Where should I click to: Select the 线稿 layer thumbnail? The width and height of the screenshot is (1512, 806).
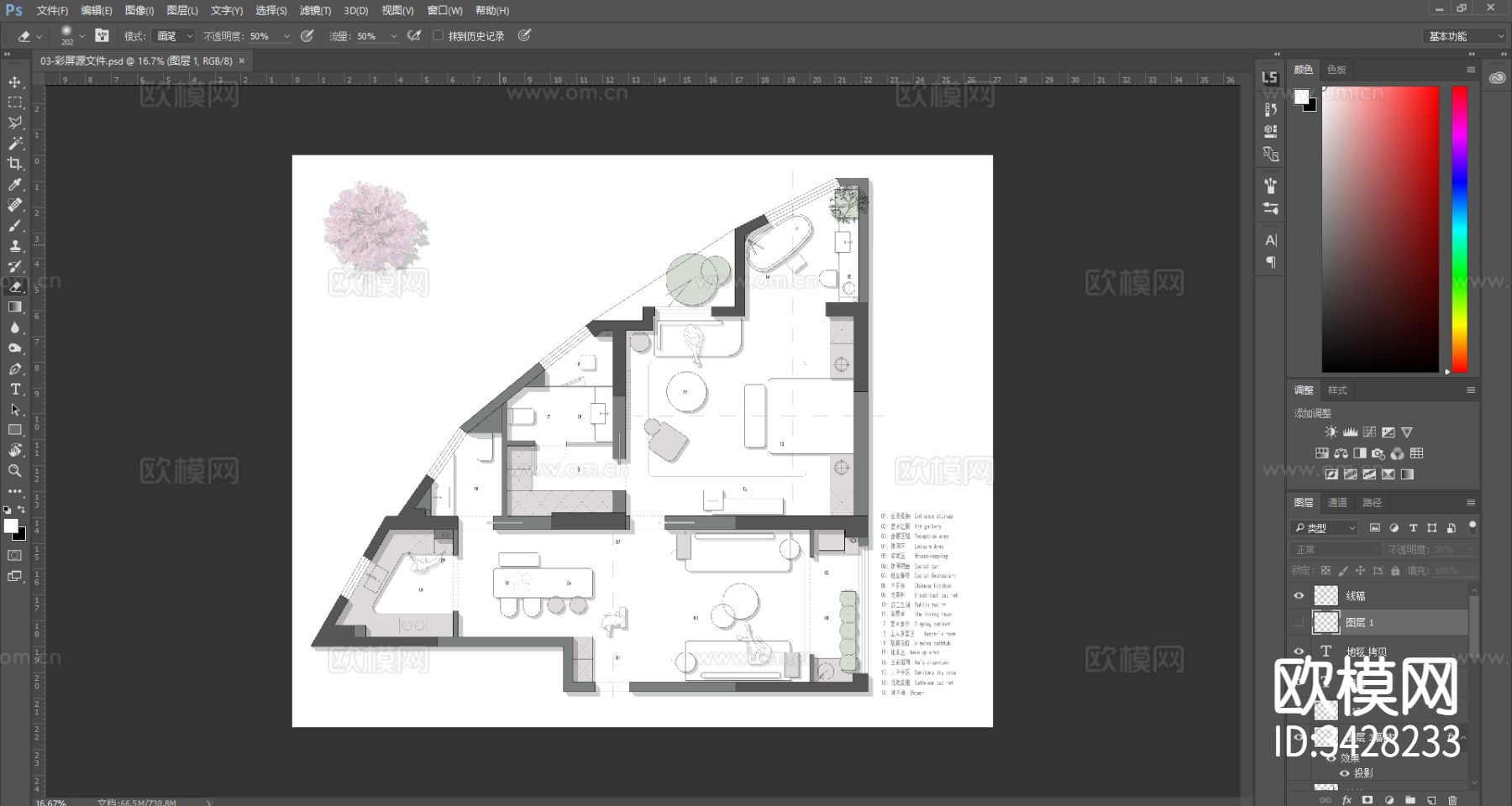[x=1326, y=595]
